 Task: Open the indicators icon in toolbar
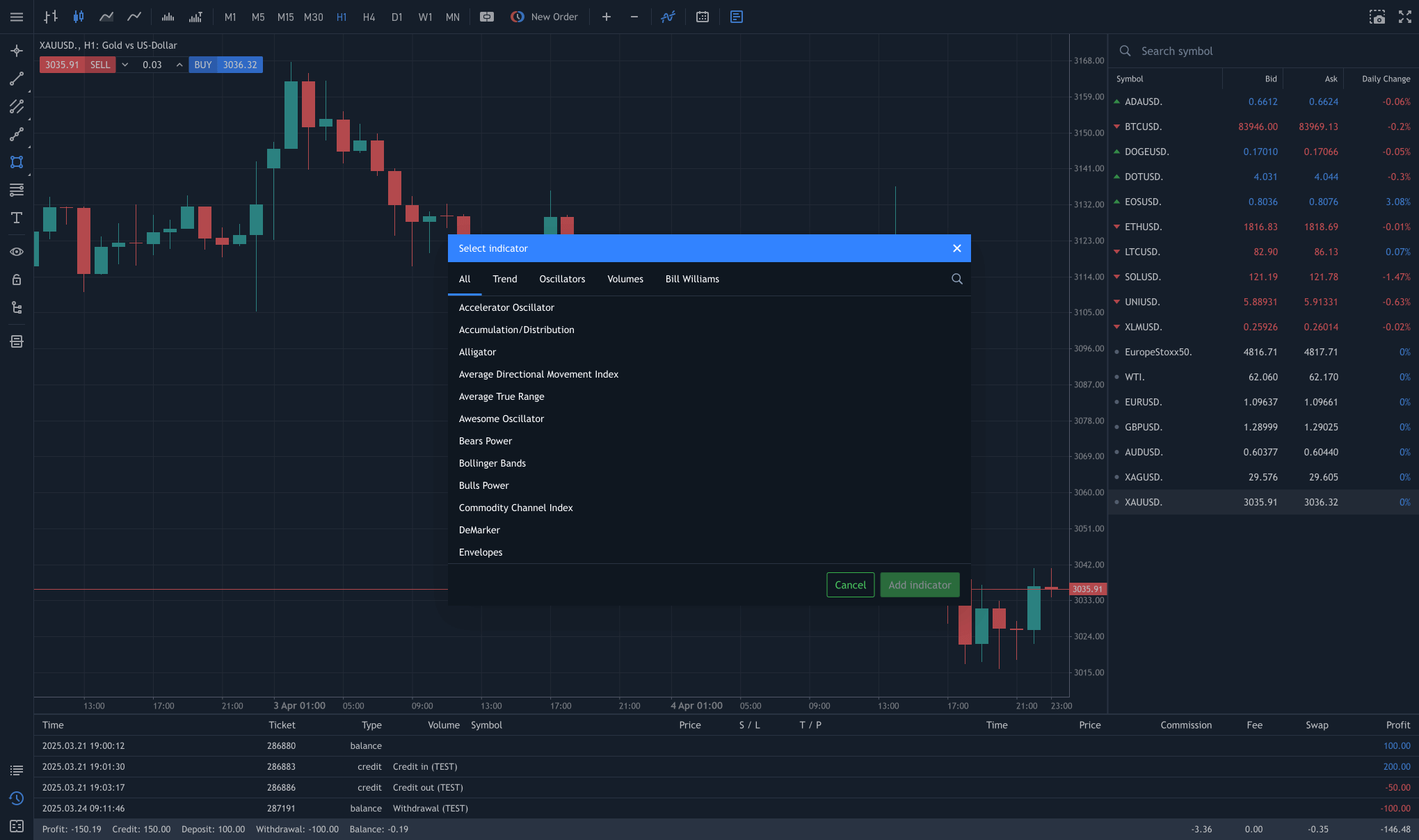[668, 17]
